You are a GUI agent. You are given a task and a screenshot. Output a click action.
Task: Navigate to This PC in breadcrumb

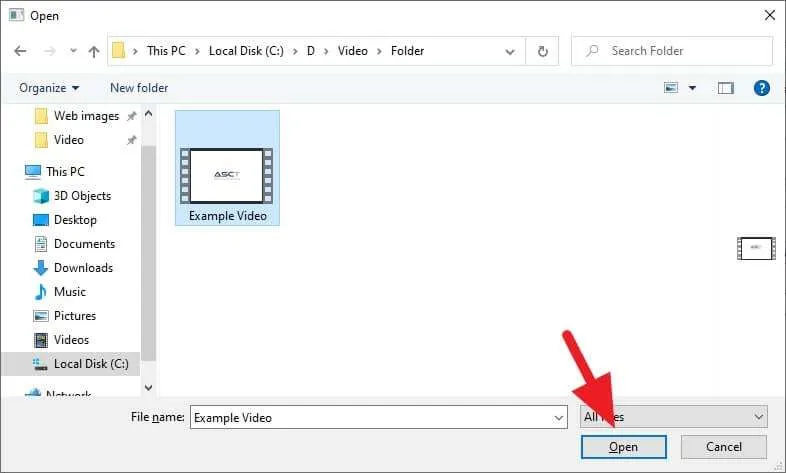point(166,51)
